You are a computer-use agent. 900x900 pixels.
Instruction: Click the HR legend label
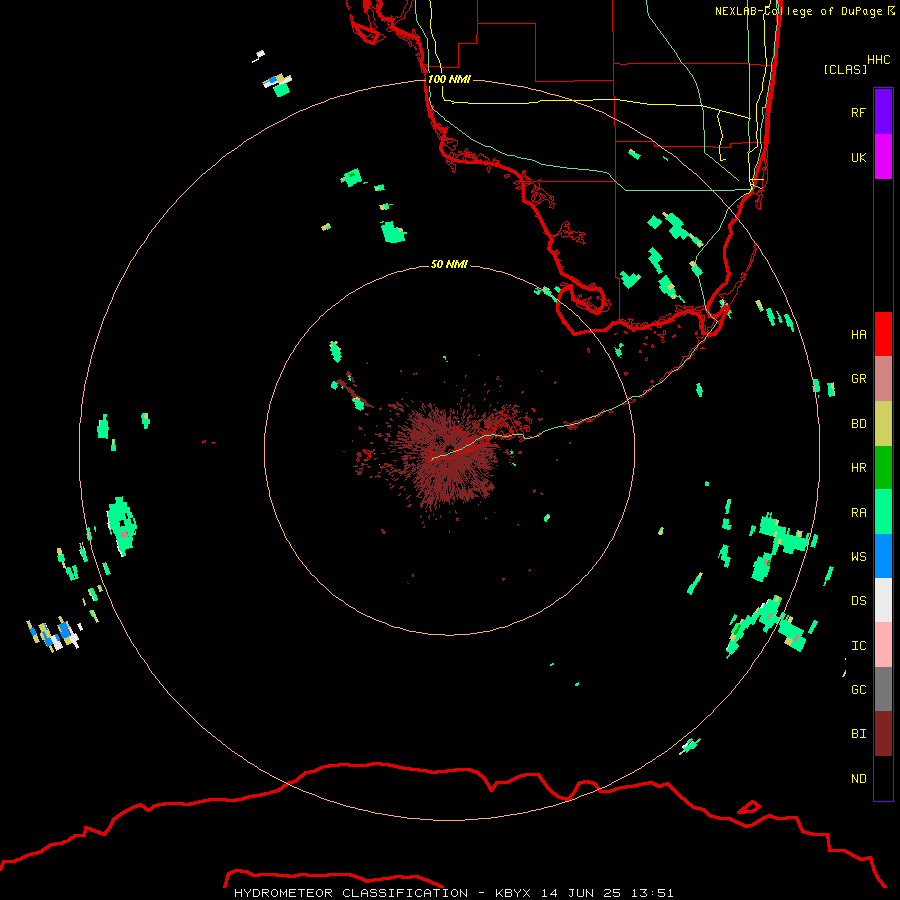point(858,468)
